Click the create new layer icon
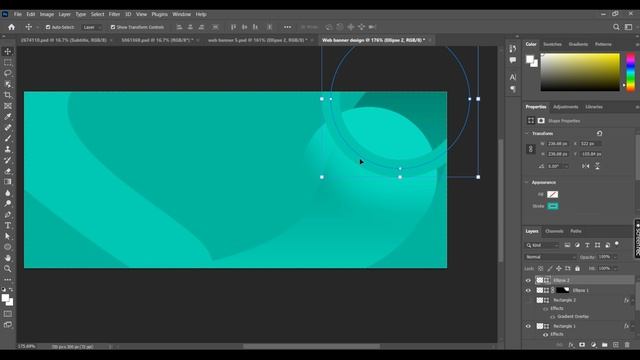Image resolution: width=640 pixels, height=360 pixels. pyautogui.click(x=616, y=345)
